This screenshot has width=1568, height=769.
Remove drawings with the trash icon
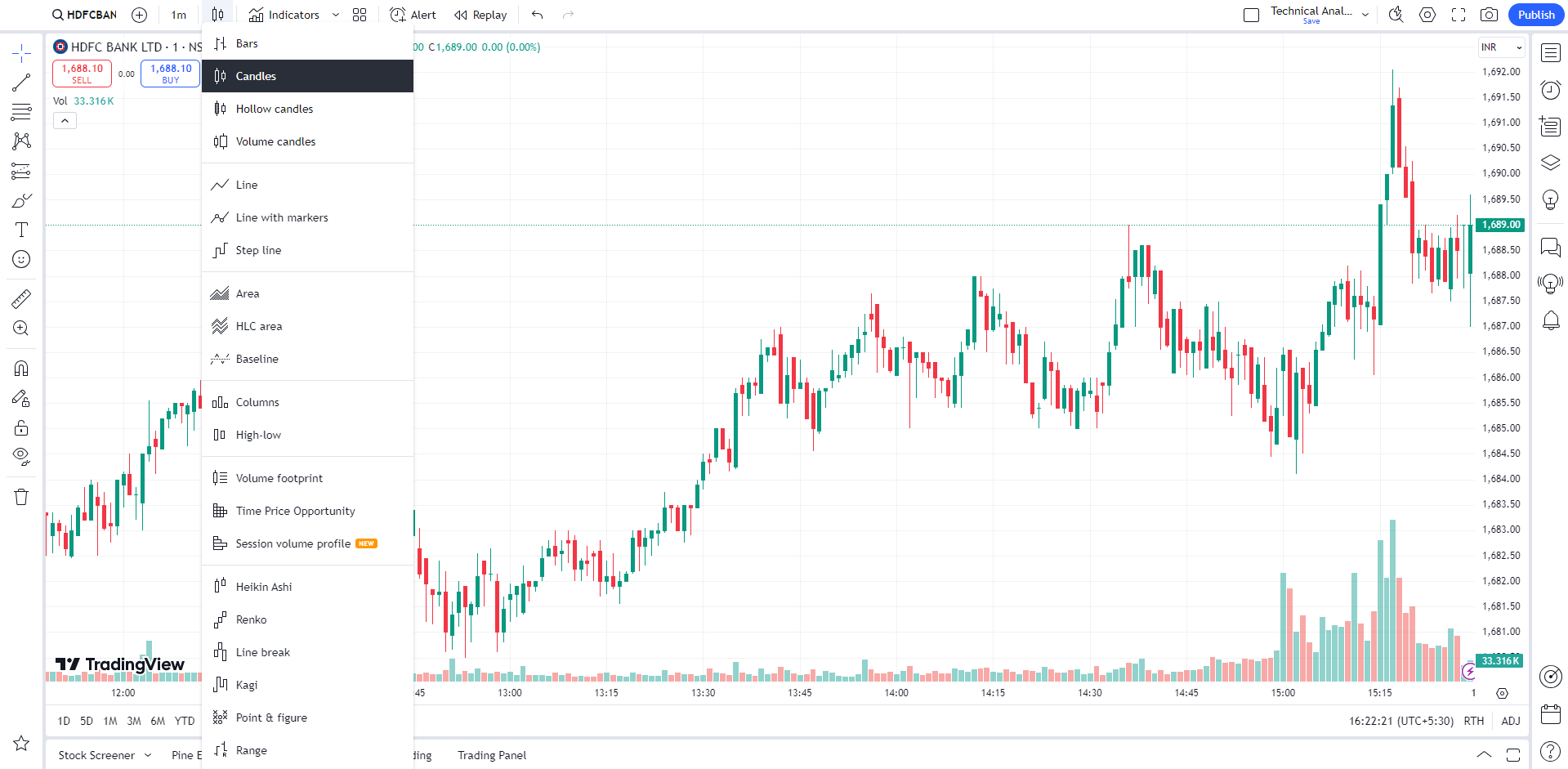(21, 497)
